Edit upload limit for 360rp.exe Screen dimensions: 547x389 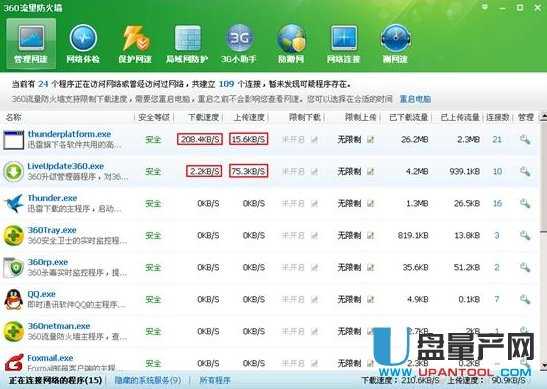370,268
